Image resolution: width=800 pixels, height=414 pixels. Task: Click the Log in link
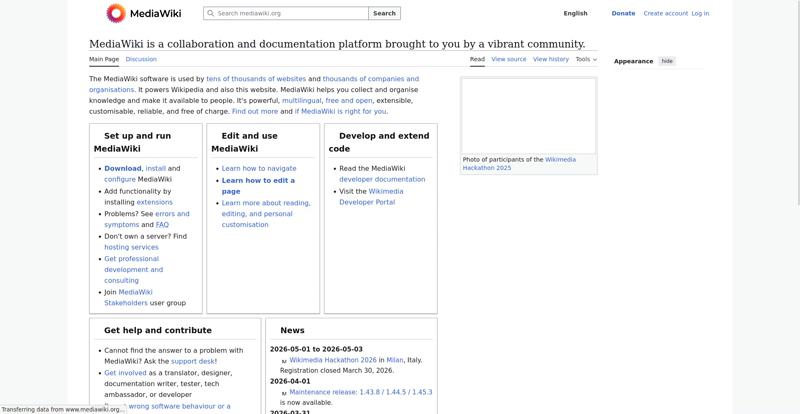click(700, 13)
